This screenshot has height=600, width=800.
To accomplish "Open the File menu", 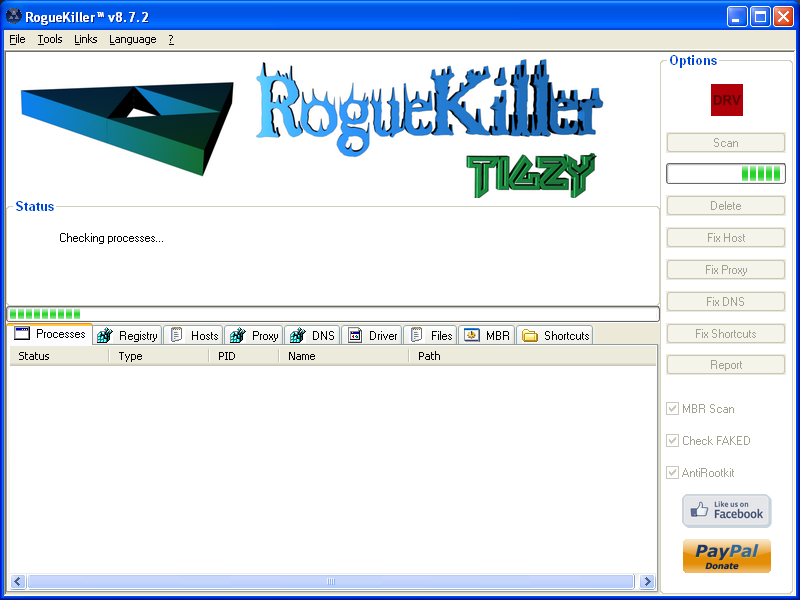I will [x=17, y=39].
